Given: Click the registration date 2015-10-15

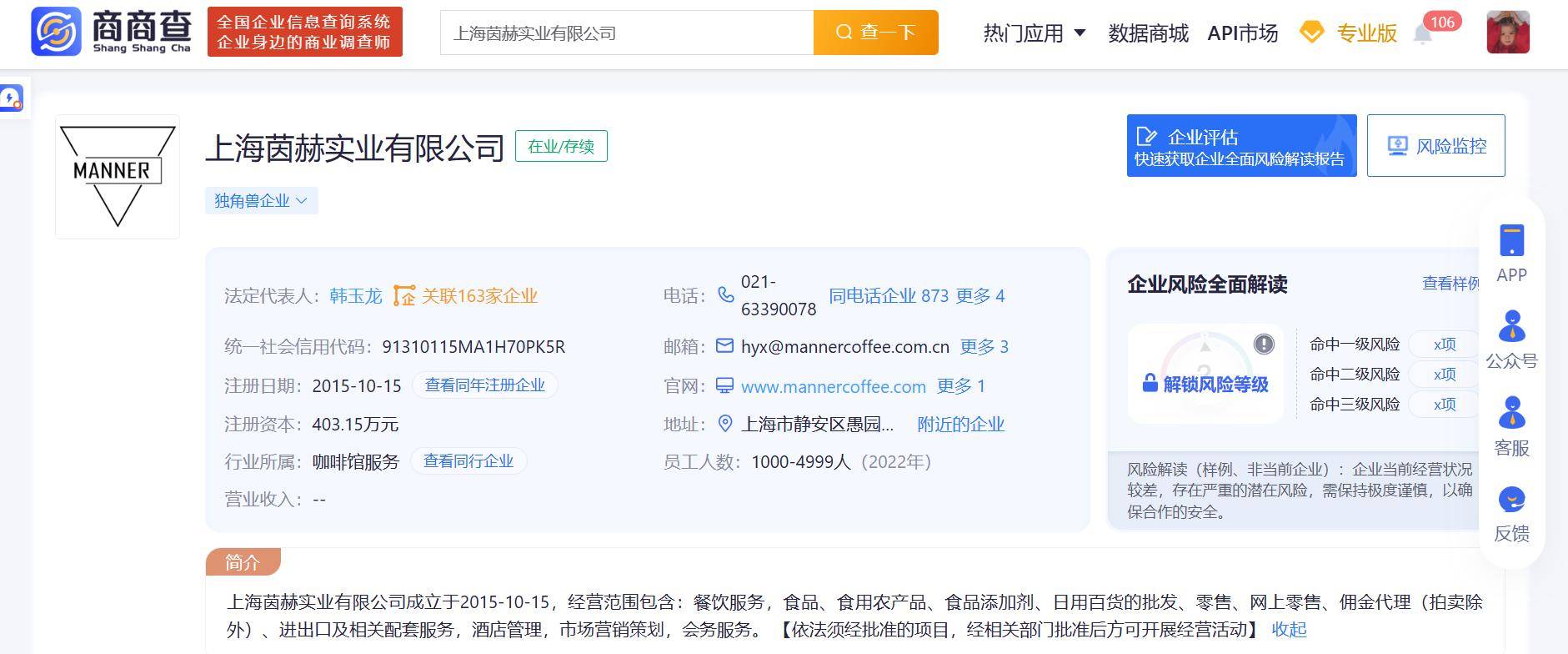Looking at the screenshot, I should [357, 385].
